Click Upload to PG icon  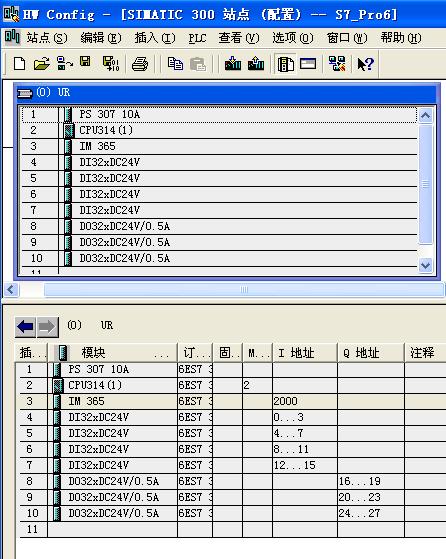(x=256, y=64)
